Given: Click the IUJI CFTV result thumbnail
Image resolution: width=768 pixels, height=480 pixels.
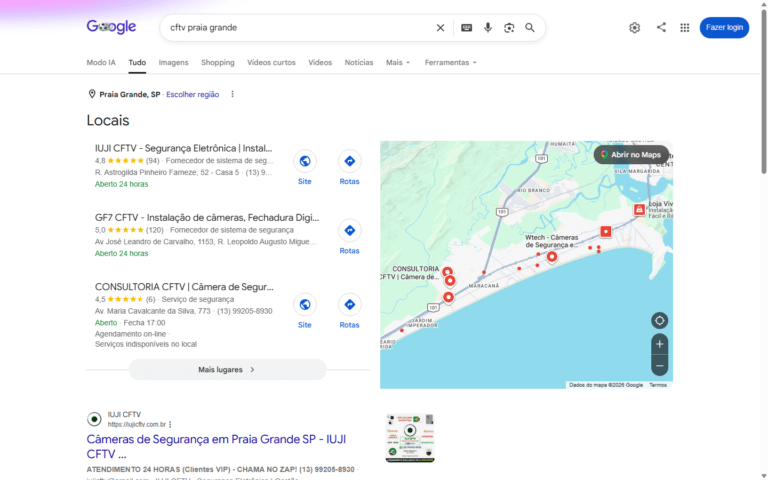Looking at the screenshot, I should pos(410,438).
